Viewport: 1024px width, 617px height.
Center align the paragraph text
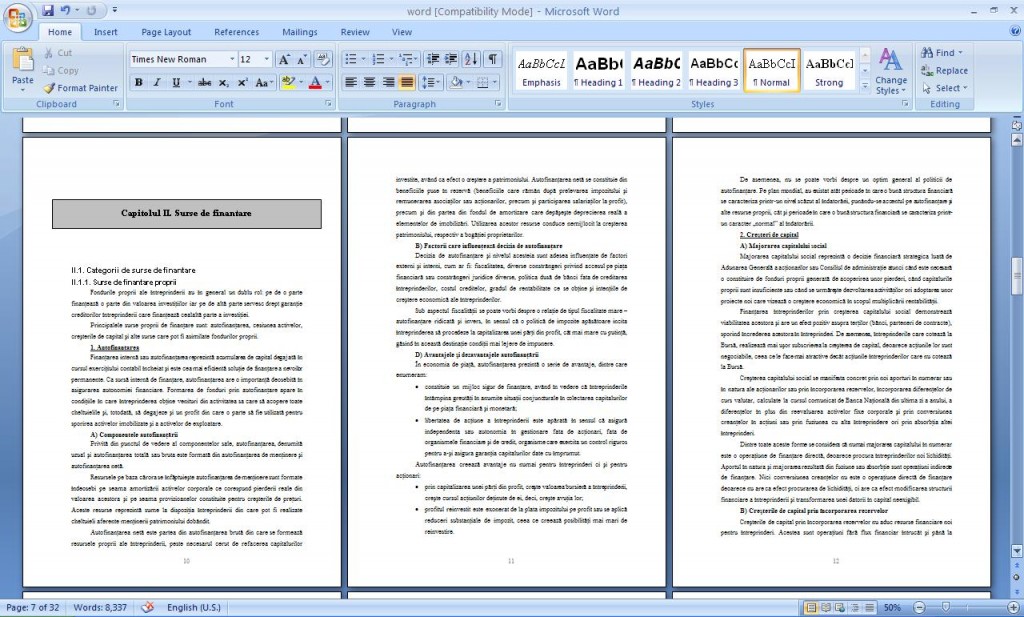369,83
